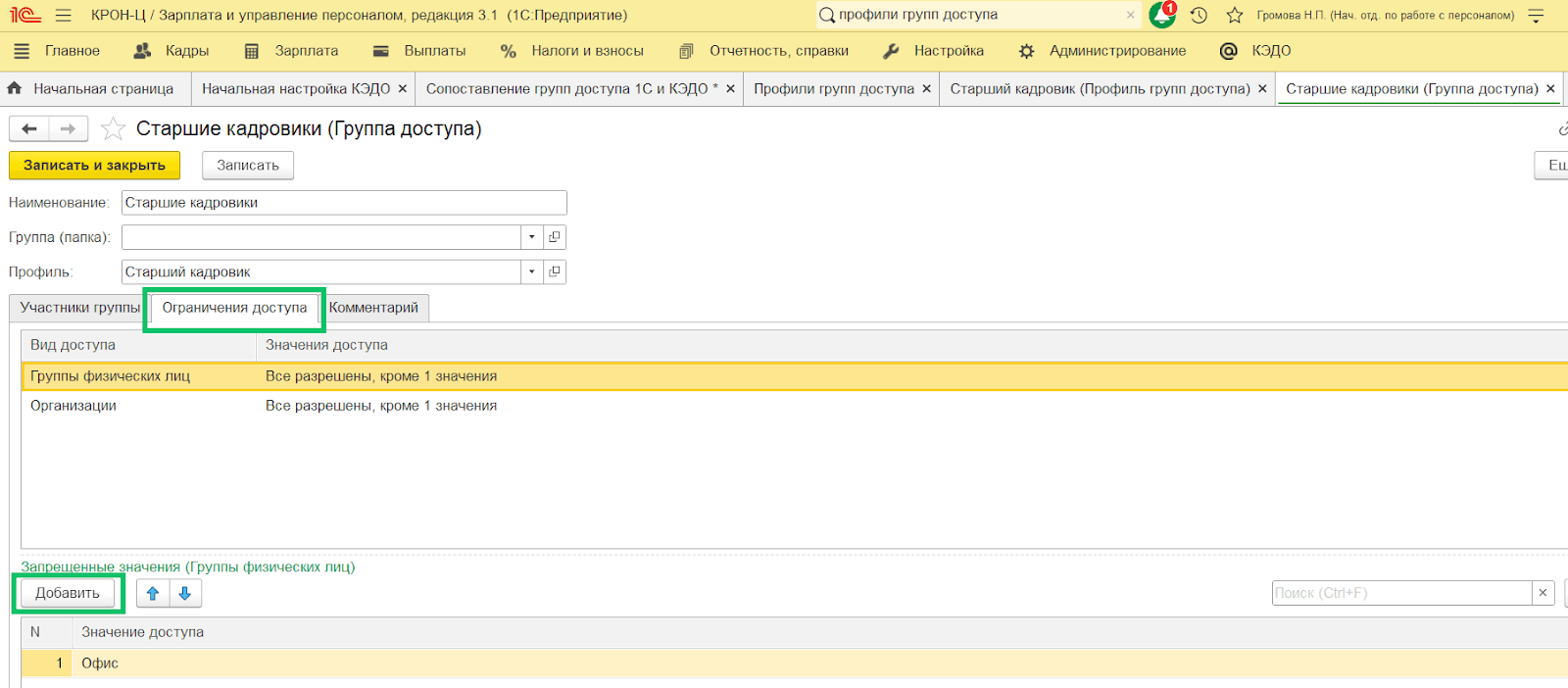1568x688 pixels.
Task: Expand the Профиль dropdown list
Action: [531, 271]
